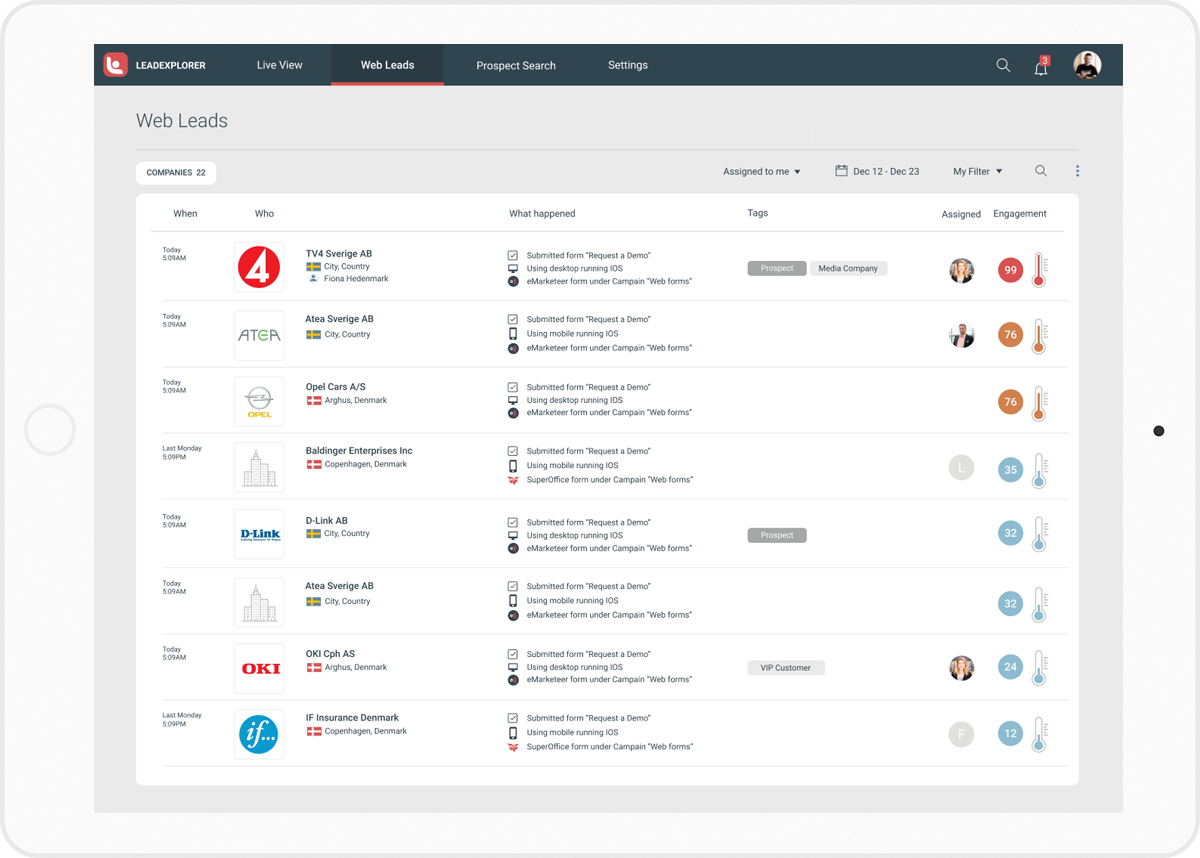Click the search icon in the filter toolbar
This screenshot has width=1200, height=858.
point(1041,171)
